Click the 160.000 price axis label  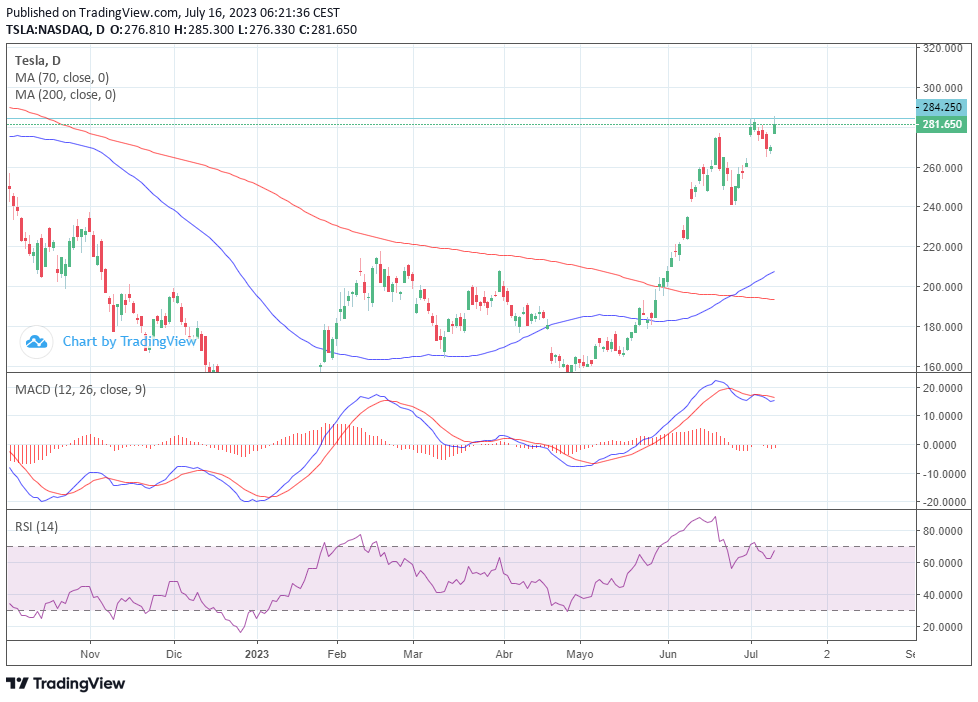click(x=942, y=367)
